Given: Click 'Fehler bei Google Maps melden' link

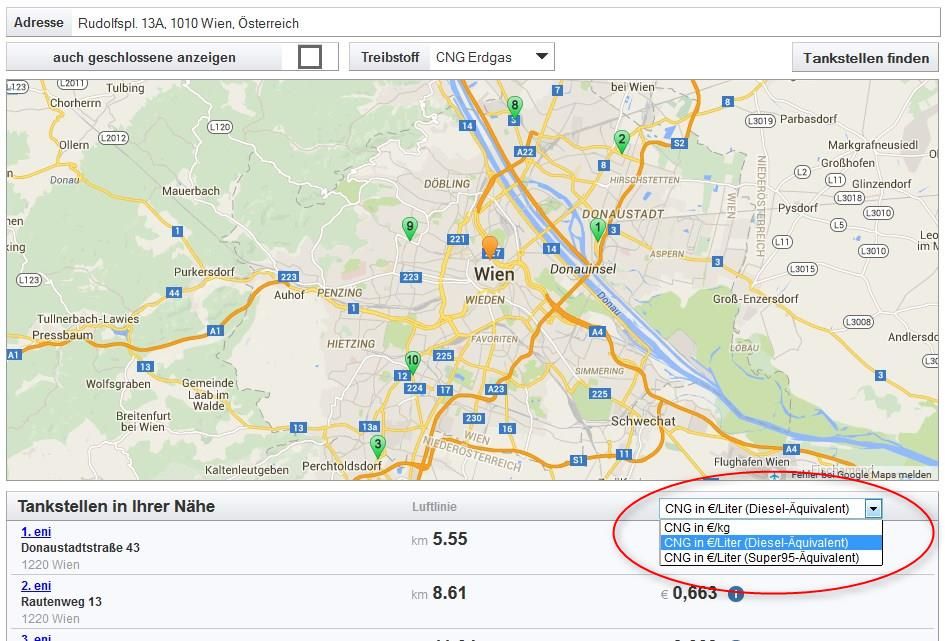Looking at the screenshot, I should point(861,475).
